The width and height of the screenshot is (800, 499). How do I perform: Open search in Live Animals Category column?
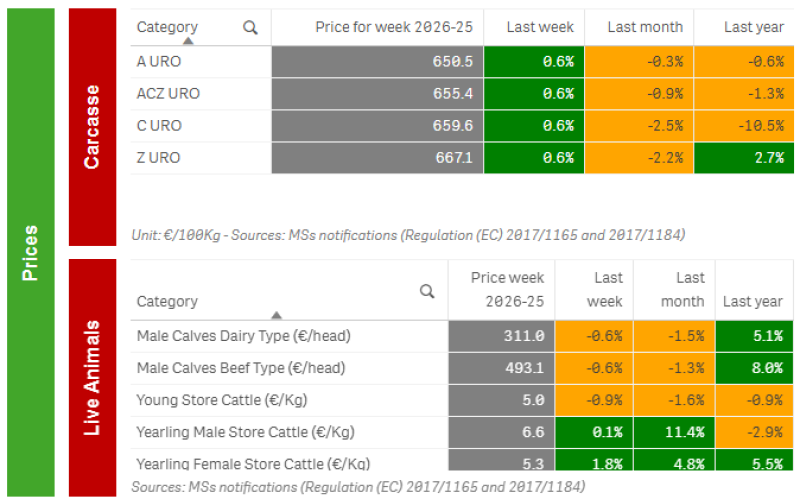click(x=427, y=291)
